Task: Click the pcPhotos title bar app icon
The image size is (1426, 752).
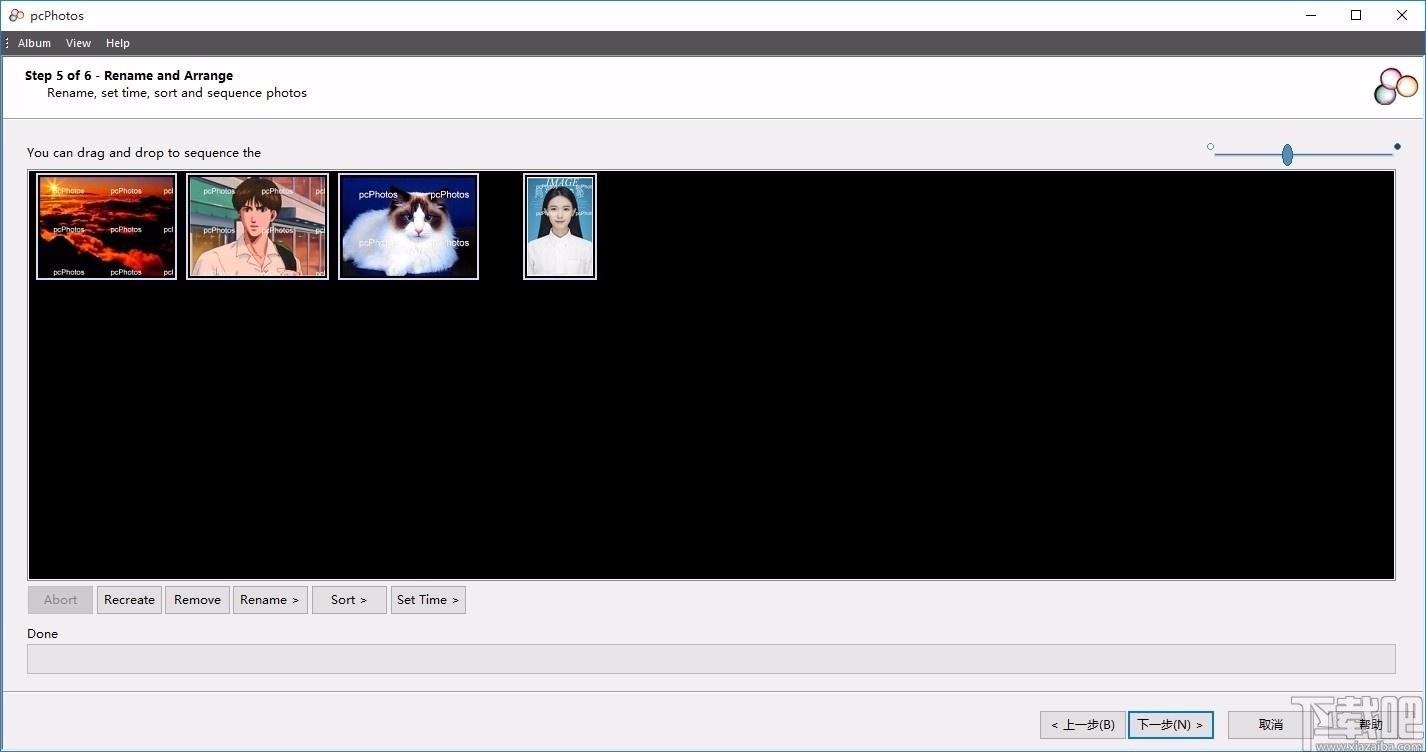Action: point(16,15)
